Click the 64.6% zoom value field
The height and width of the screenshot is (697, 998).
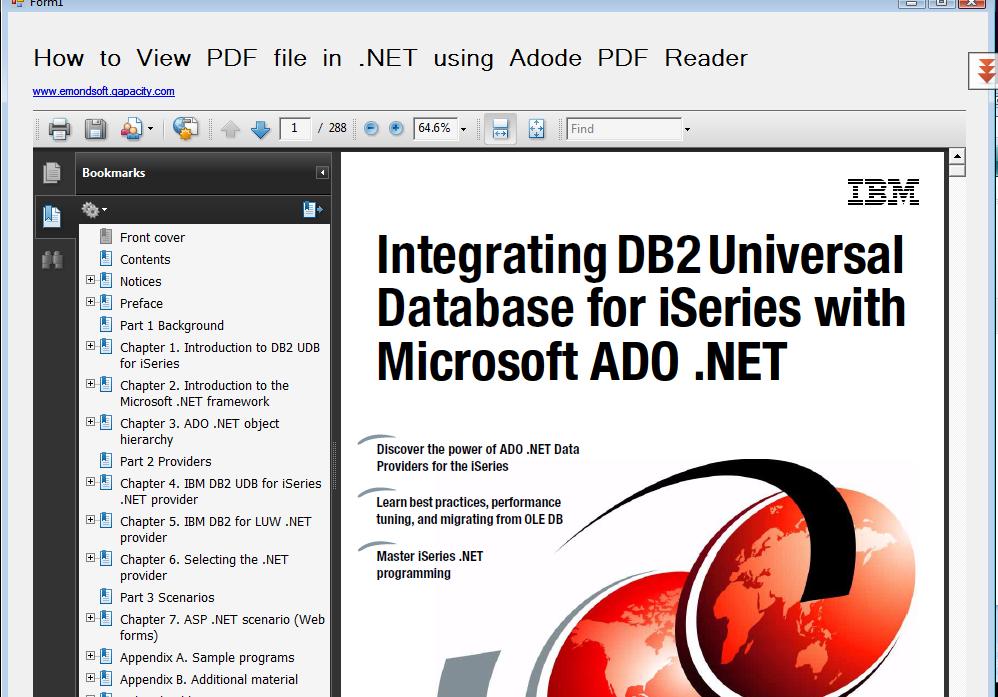coord(435,129)
